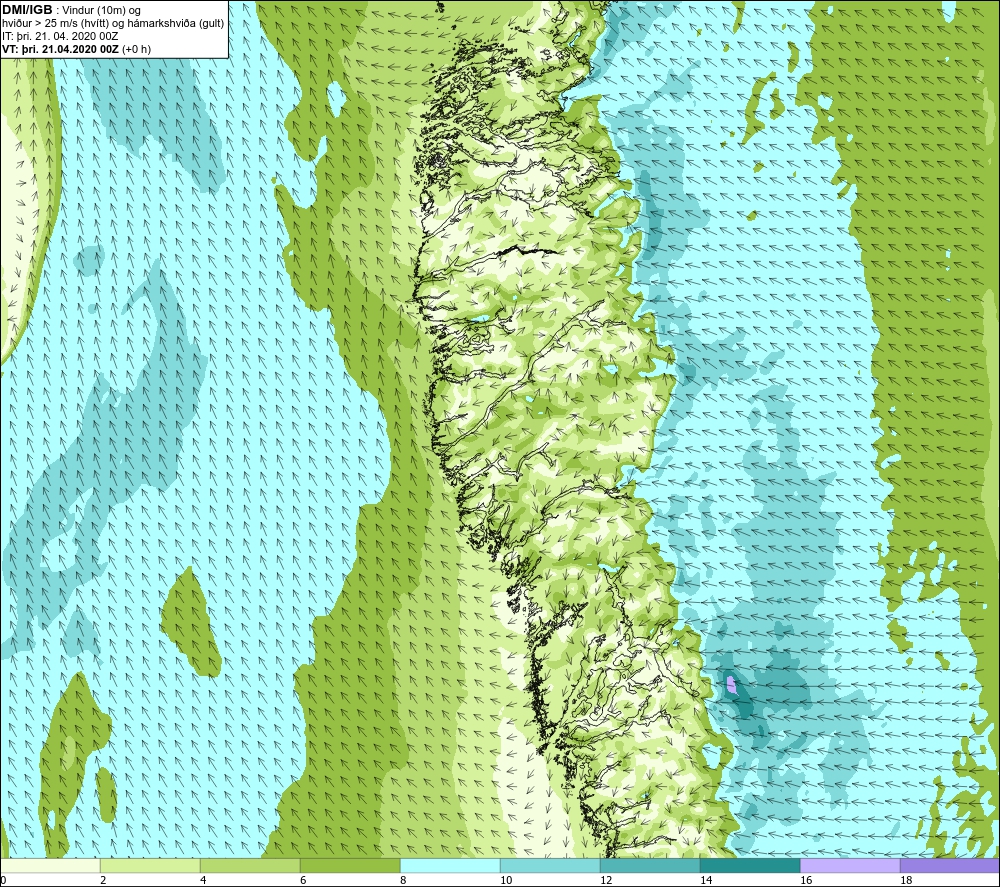1000x887 pixels.
Task: Click the 'VT: þri. 21.04.2020 00Z' line
Action: [61, 49]
